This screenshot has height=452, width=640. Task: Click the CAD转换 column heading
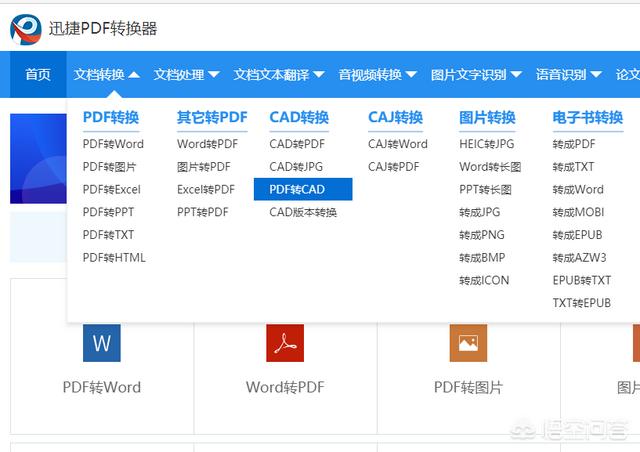[299, 118]
